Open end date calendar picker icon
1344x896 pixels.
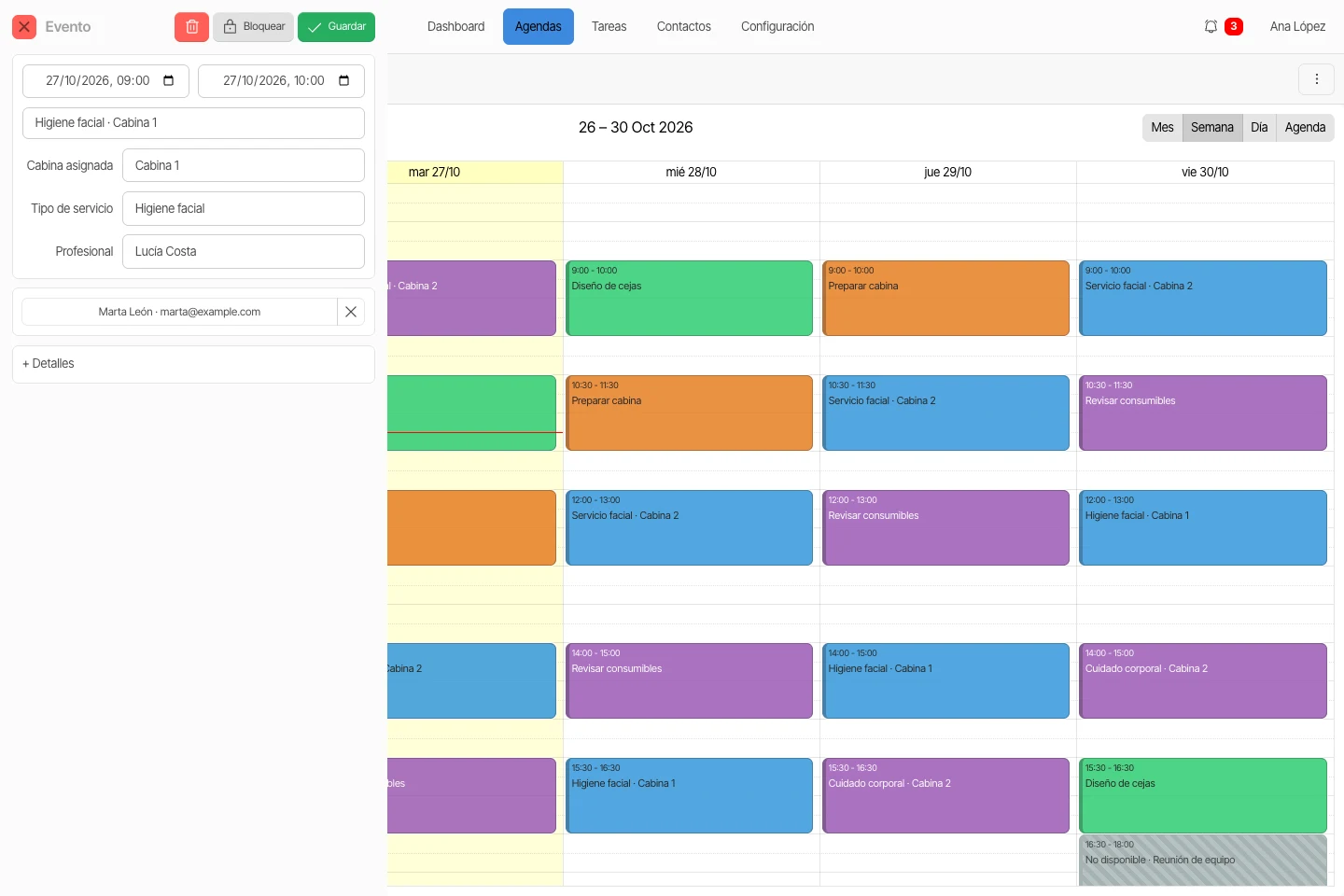pos(343,80)
